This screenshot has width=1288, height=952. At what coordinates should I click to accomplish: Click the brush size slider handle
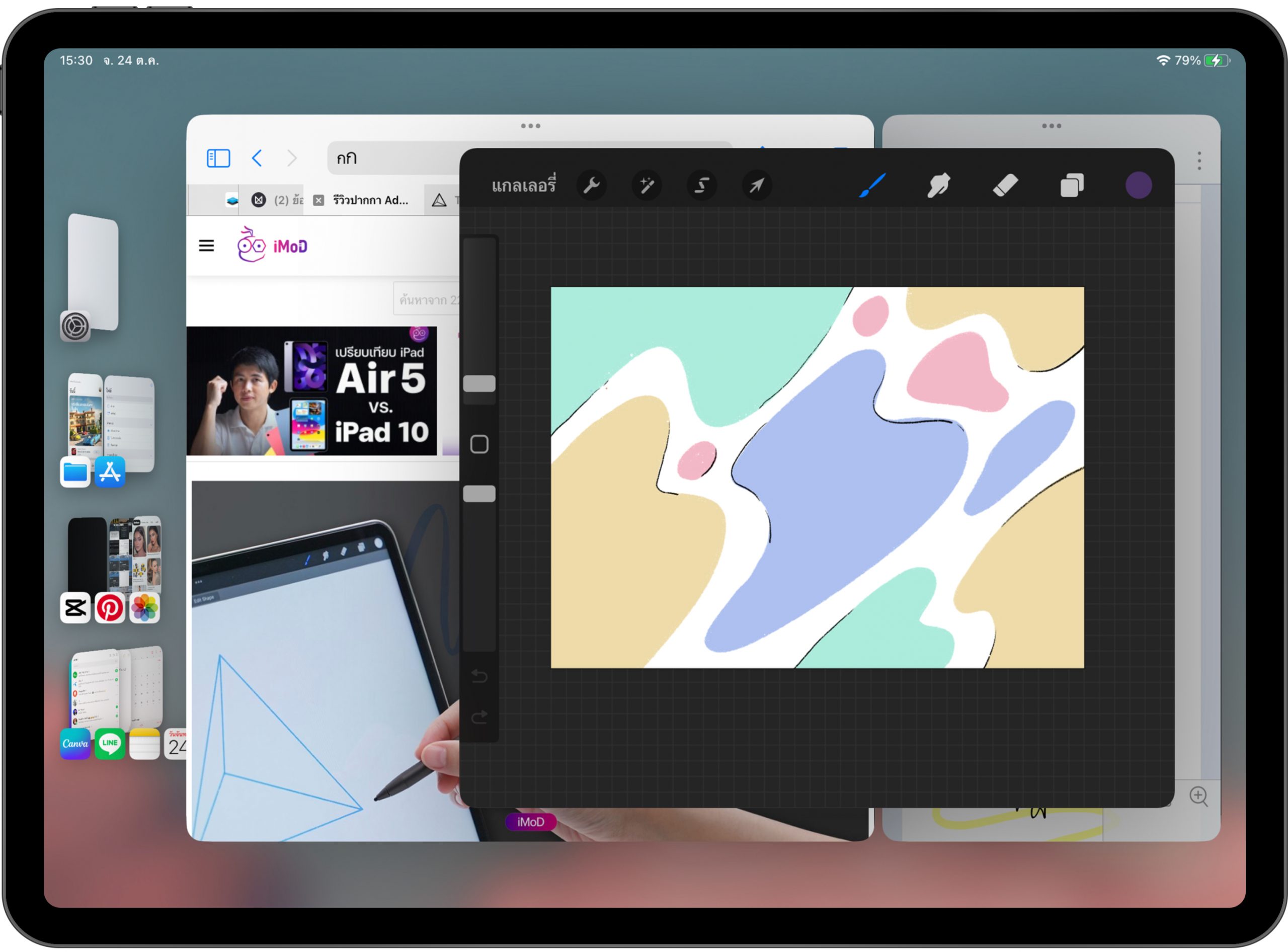tap(479, 384)
